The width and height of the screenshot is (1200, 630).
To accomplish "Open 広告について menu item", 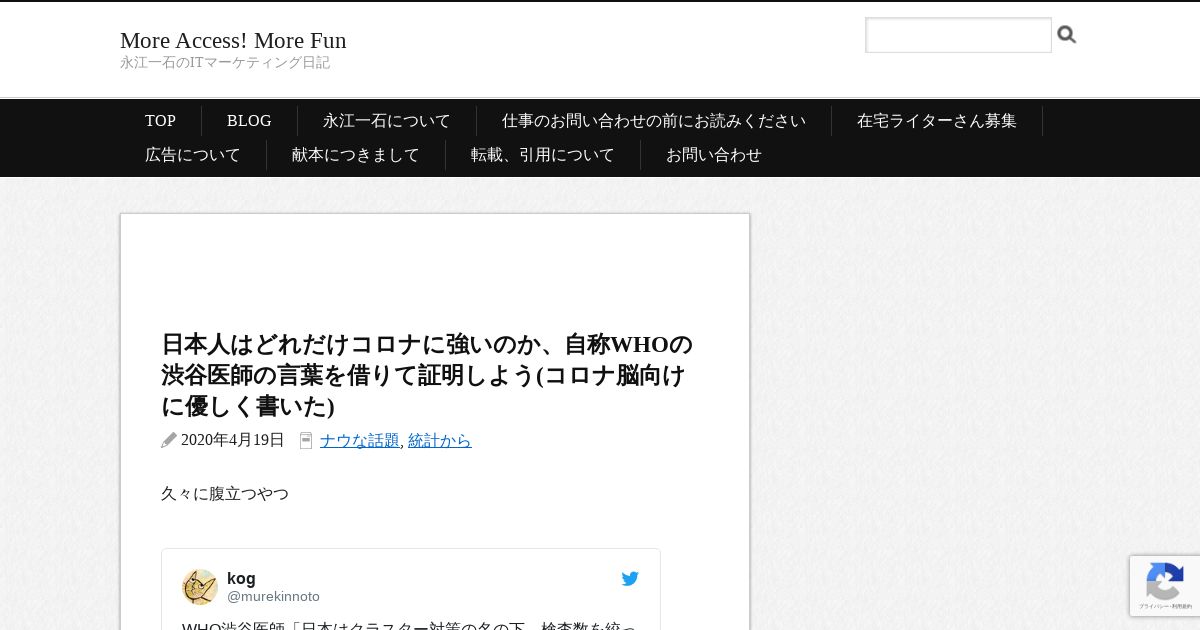I will point(193,155).
